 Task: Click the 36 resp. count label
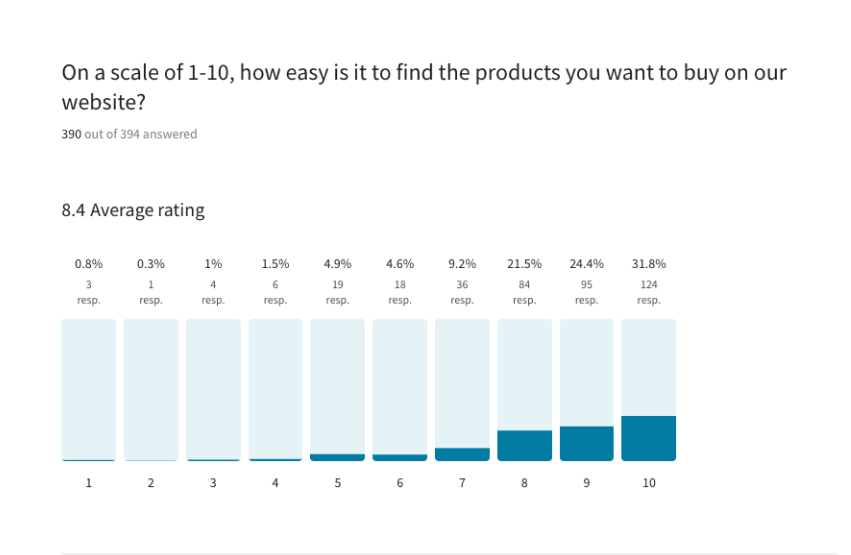[x=462, y=292]
